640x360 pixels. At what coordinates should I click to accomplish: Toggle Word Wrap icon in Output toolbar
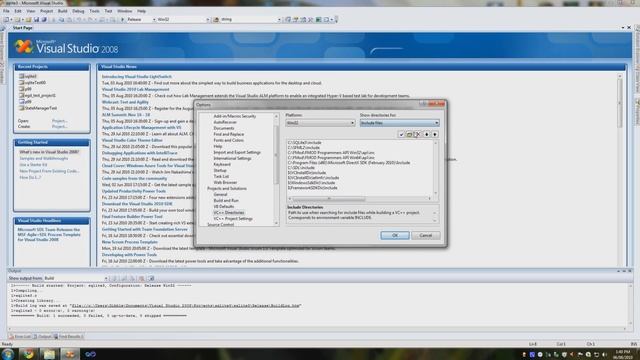[151, 278]
